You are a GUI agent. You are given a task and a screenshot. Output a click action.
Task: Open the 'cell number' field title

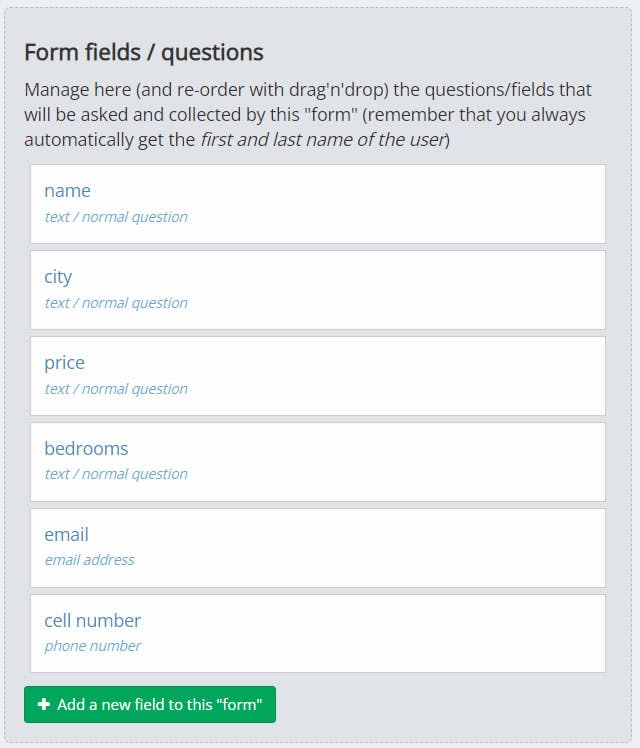[x=92, y=621]
